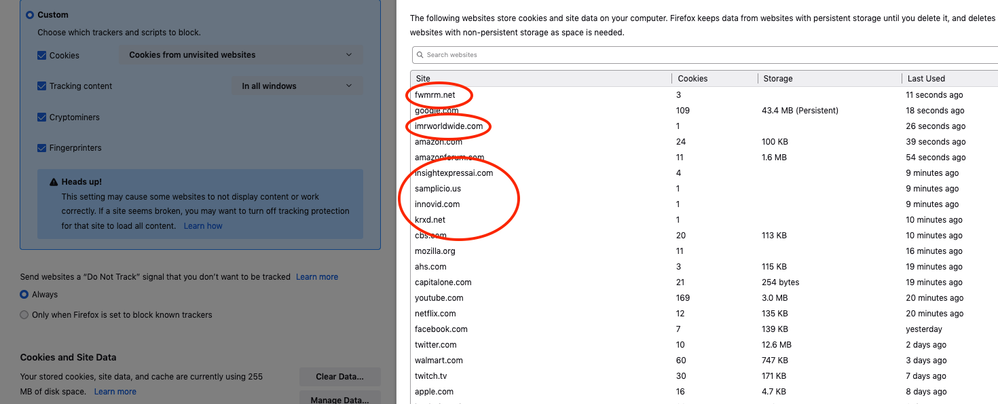The height and width of the screenshot is (404, 998).
Task: Select the apple.com row
Action: click(705, 391)
